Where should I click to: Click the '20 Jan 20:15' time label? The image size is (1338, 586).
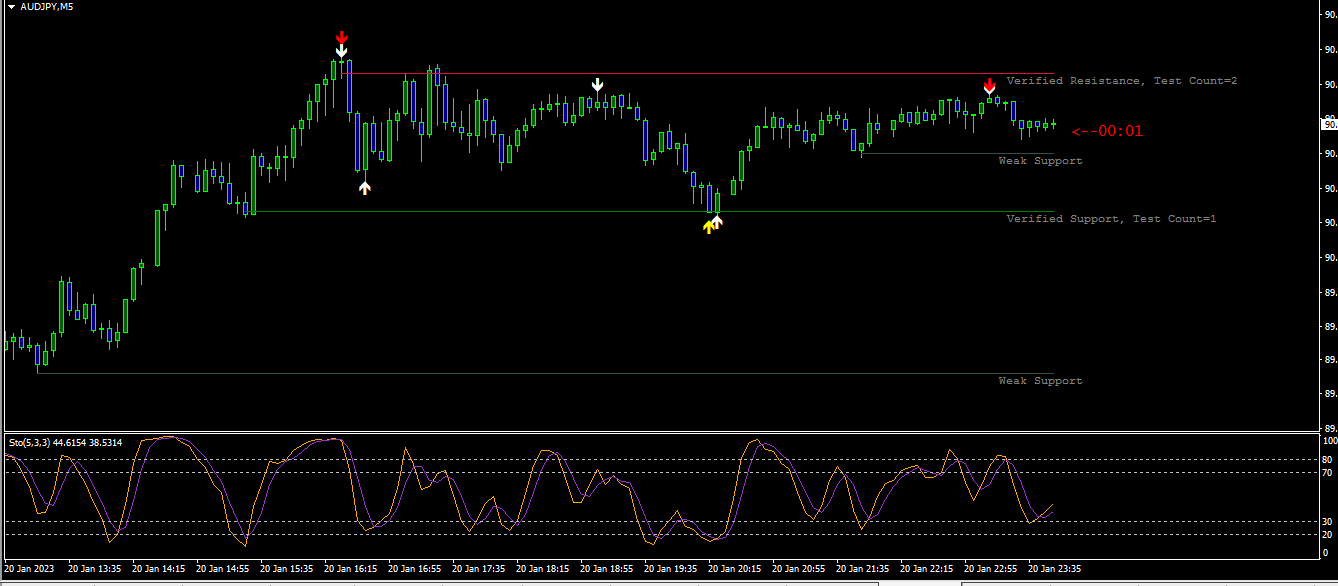pos(735,568)
